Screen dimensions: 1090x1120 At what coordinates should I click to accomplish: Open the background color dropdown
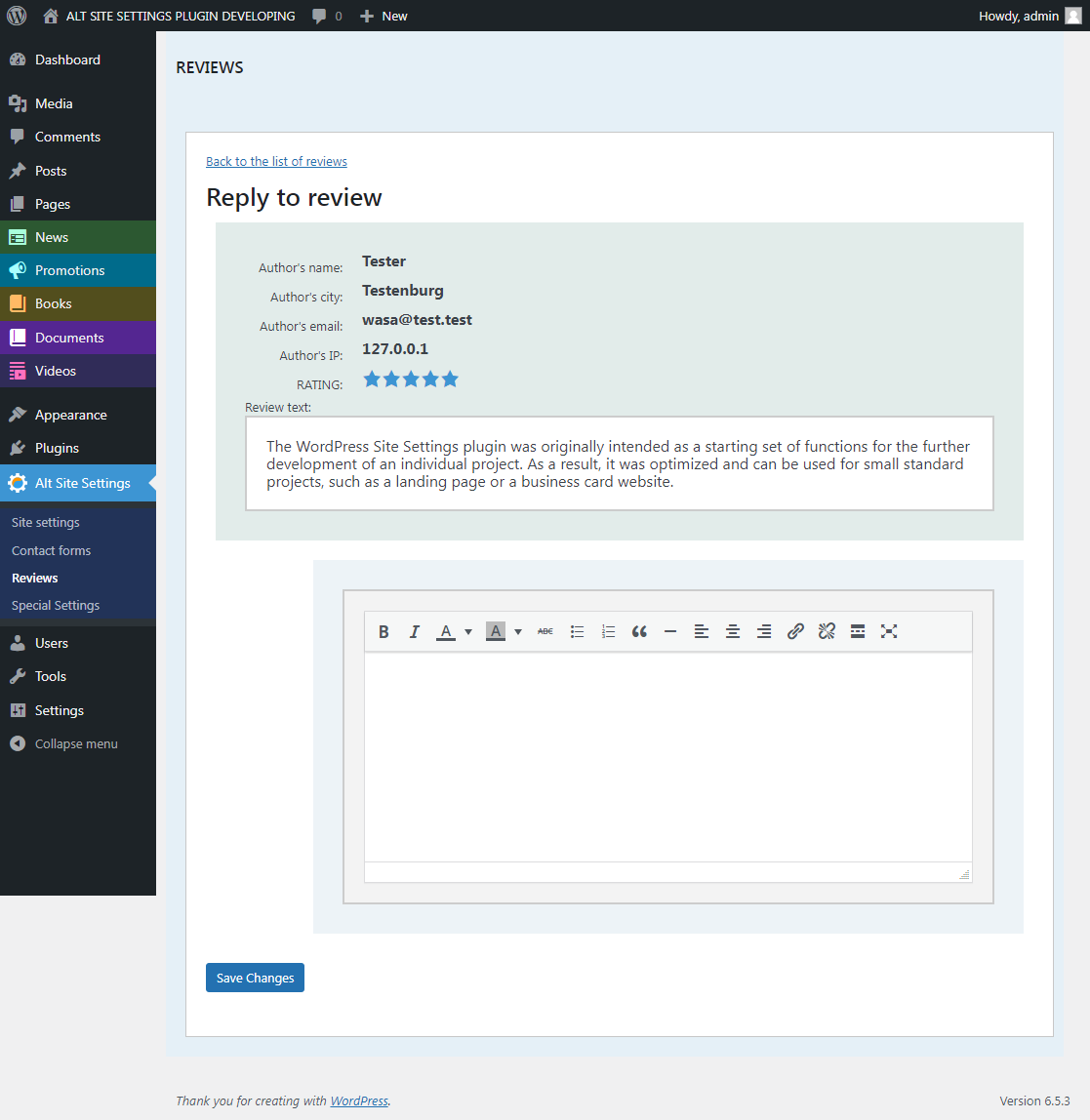point(517,631)
